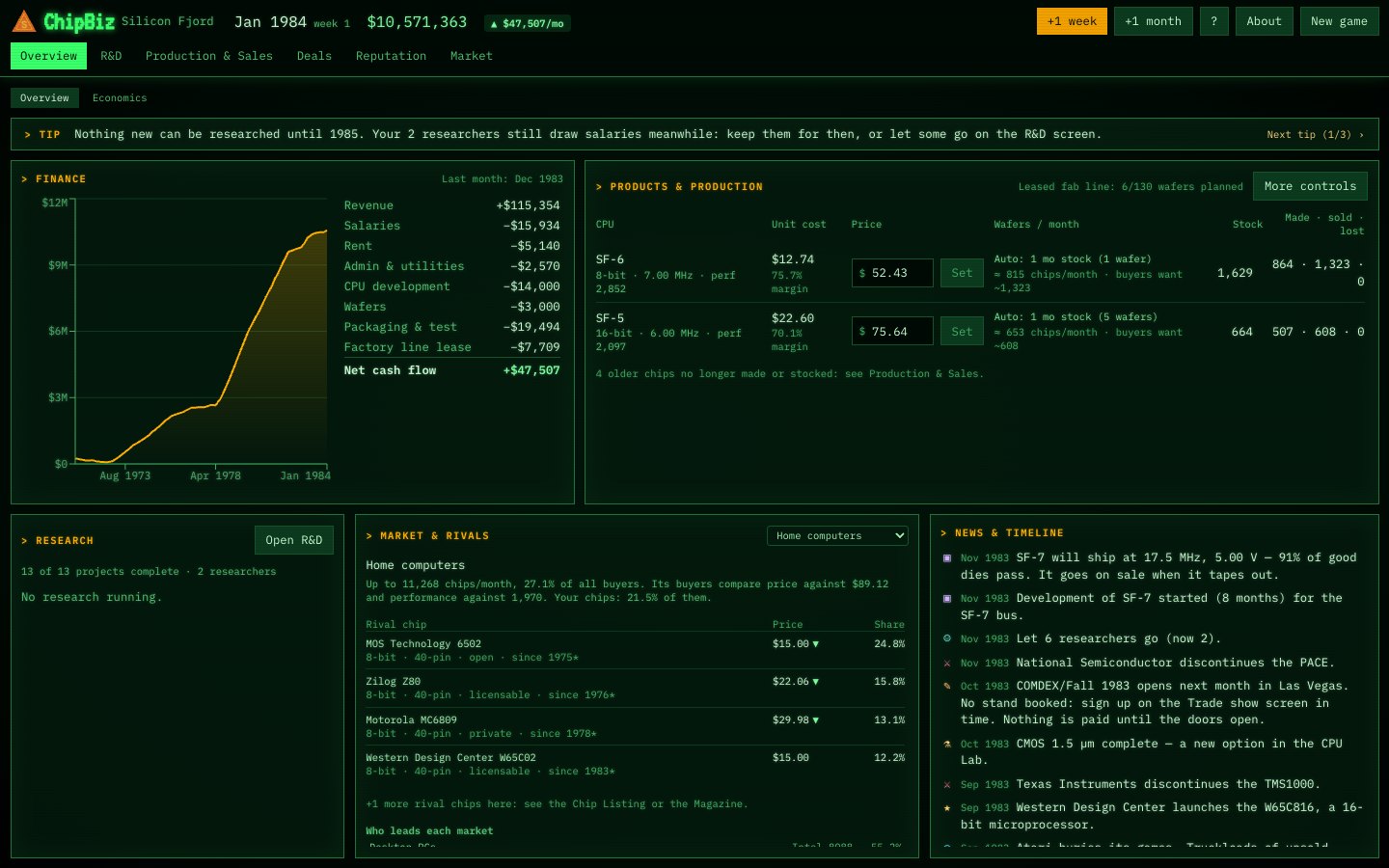The width and height of the screenshot is (1389, 868).
Task: Edit the SF-6 price field showing 52.43
Action: click(x=892, y=273)
